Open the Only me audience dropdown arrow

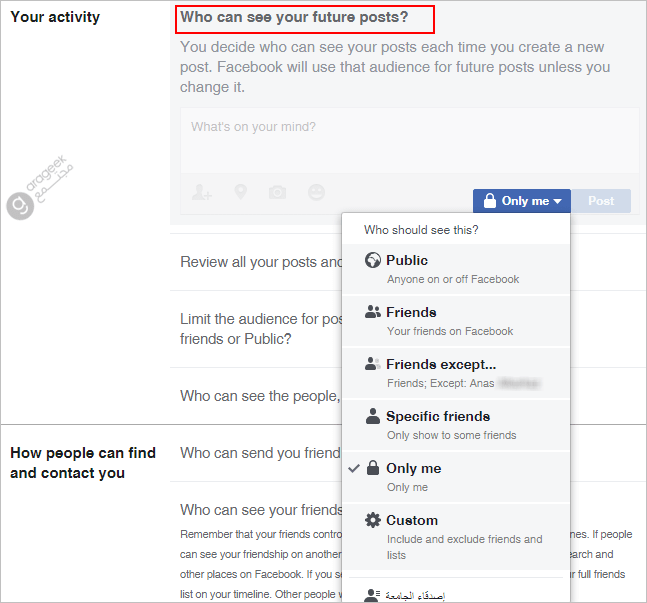pyautogui.click(x=557, y=201)
